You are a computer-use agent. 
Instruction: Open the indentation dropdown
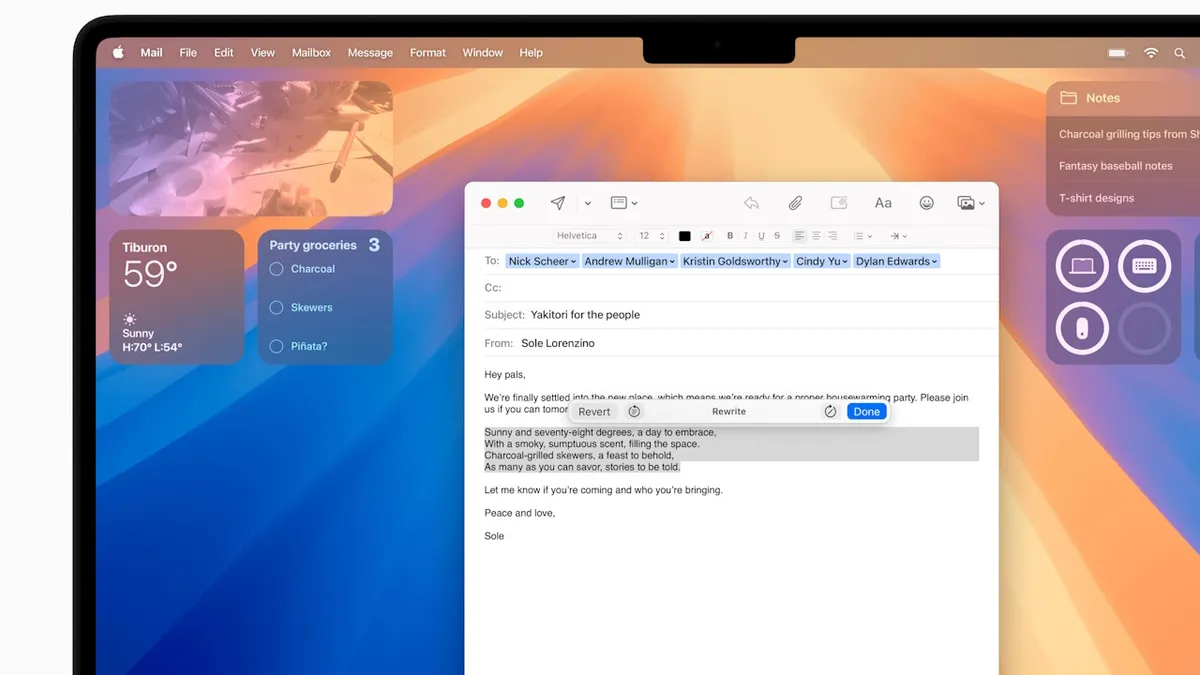click(x=898, y=236)
